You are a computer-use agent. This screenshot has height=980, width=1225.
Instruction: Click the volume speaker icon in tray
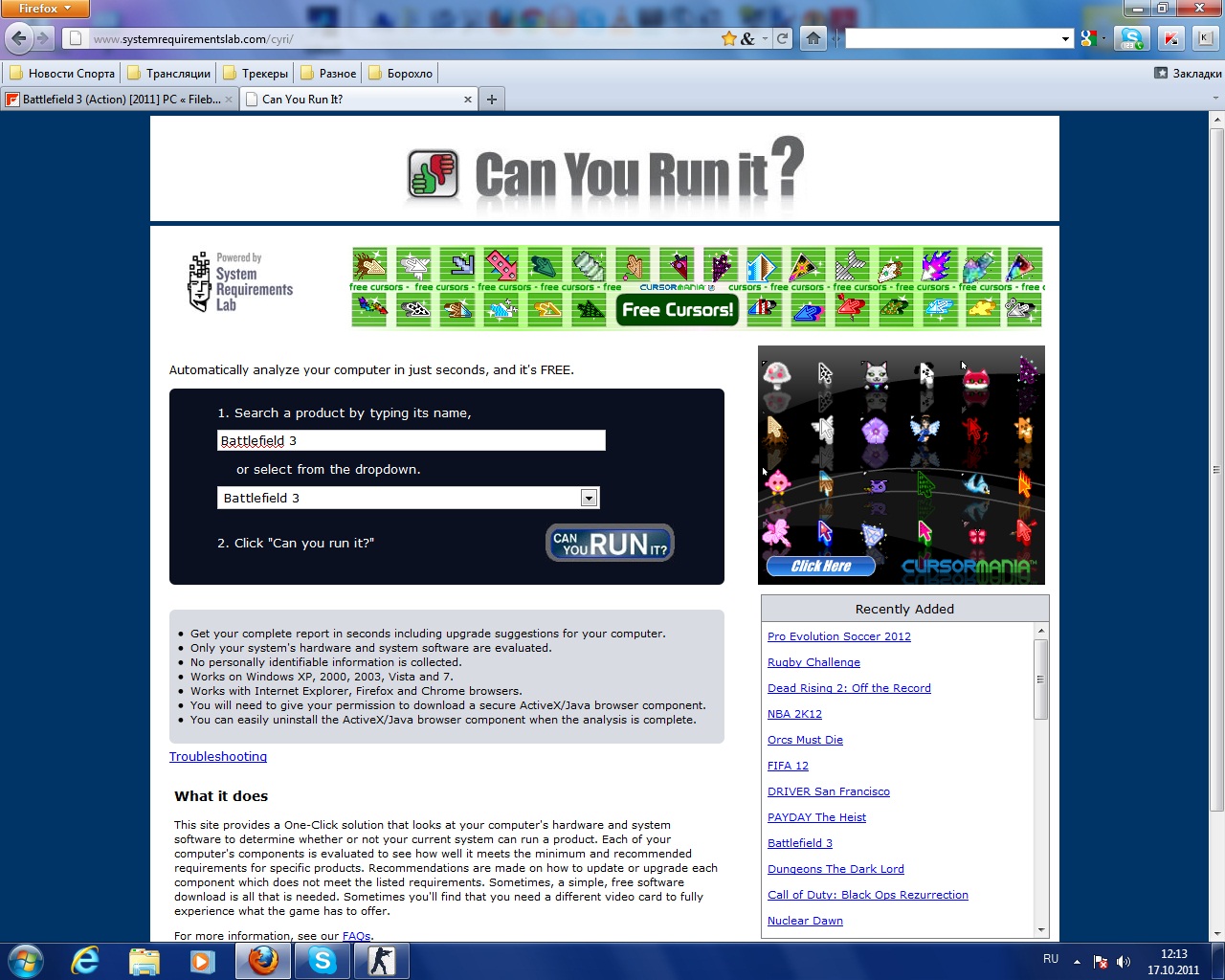tap(1124, 962)
